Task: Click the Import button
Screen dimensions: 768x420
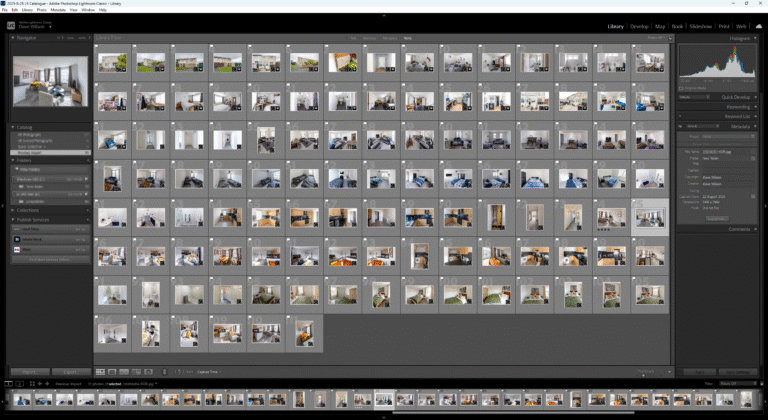Action: (x=28, y=372)
